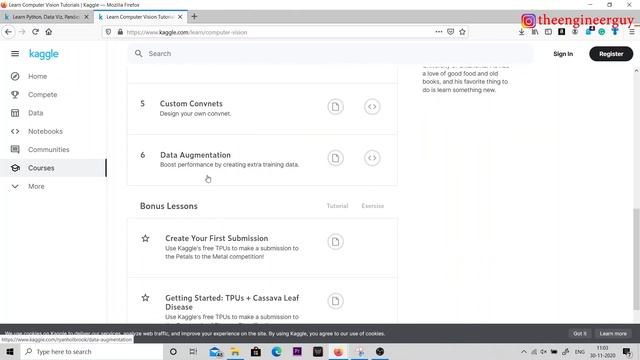Select the Learn Computer Vision Tutorials tab
Viewport: 640px width, 360px height.
click(140, 17)
